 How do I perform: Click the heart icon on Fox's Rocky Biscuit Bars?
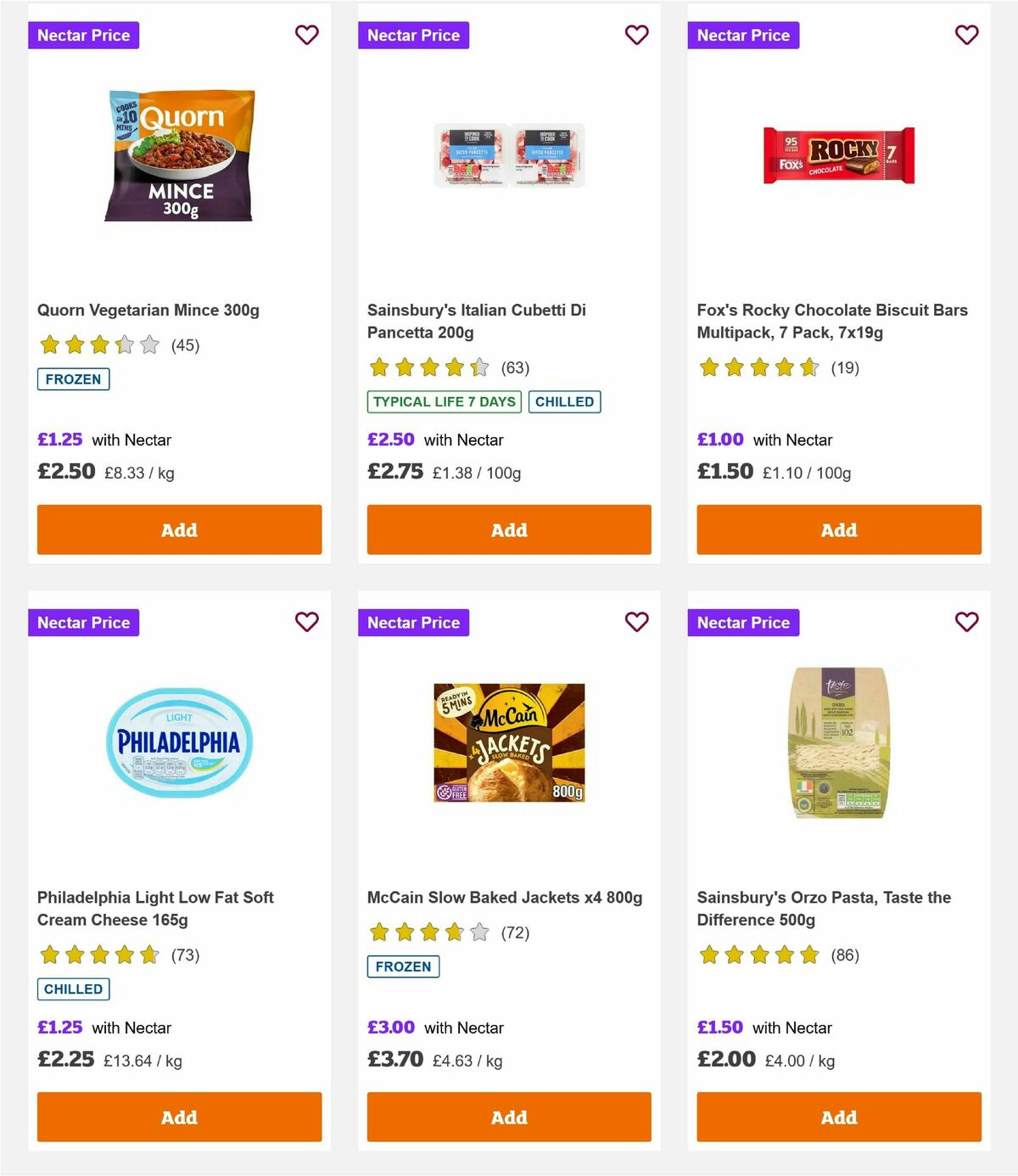966,35
